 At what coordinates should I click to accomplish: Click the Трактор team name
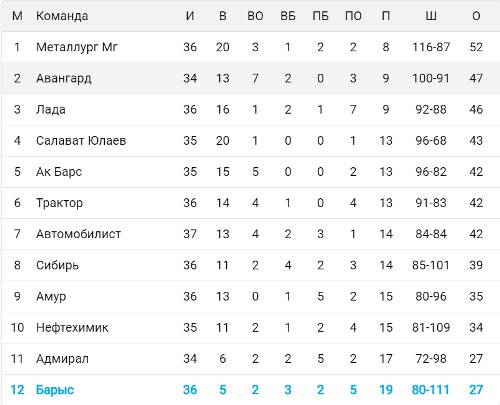[x=59, y=203]
